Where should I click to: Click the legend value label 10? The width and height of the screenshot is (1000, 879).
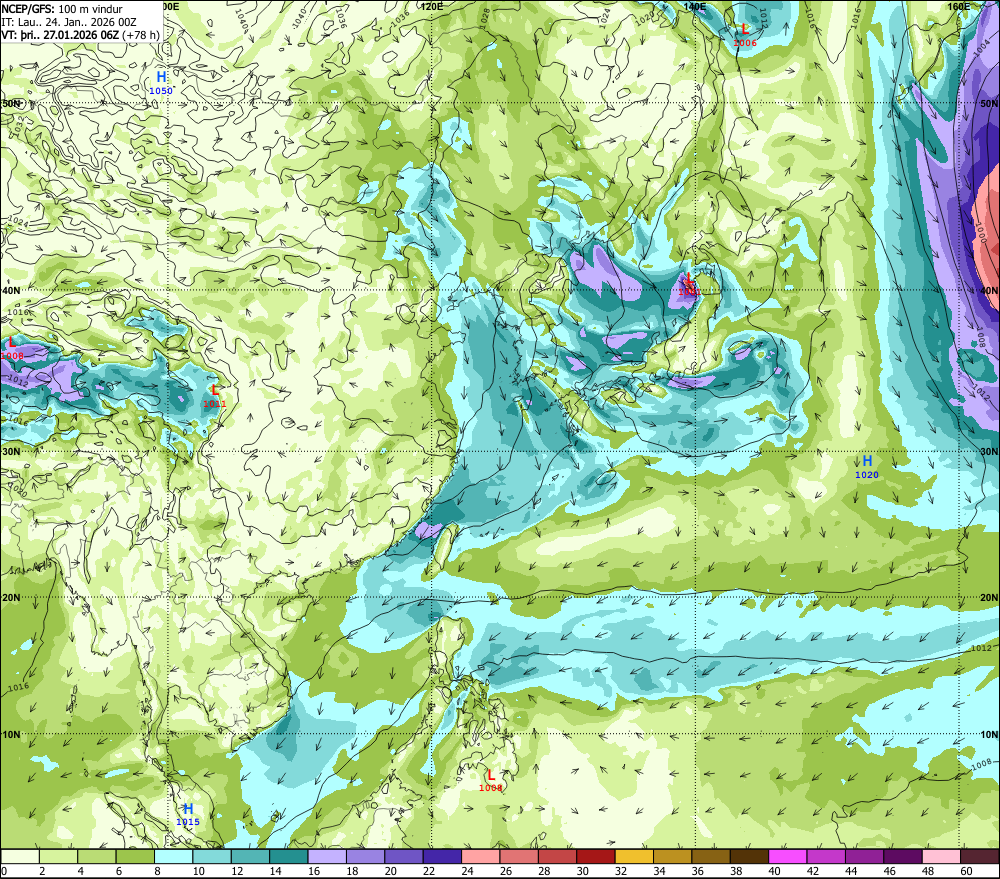[x=199, y=871]
